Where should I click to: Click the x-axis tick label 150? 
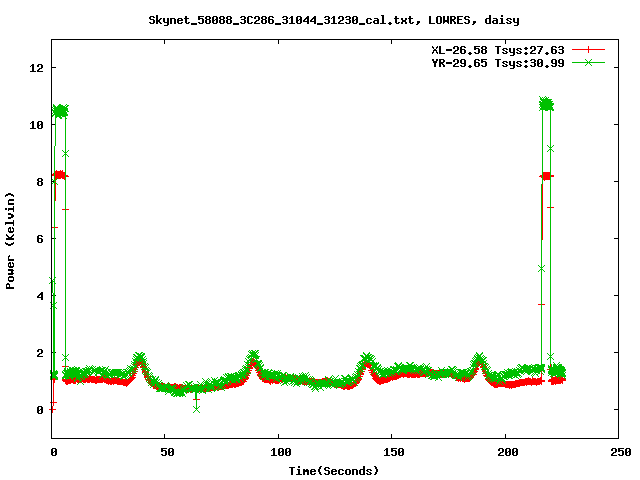tap(394, 452)
